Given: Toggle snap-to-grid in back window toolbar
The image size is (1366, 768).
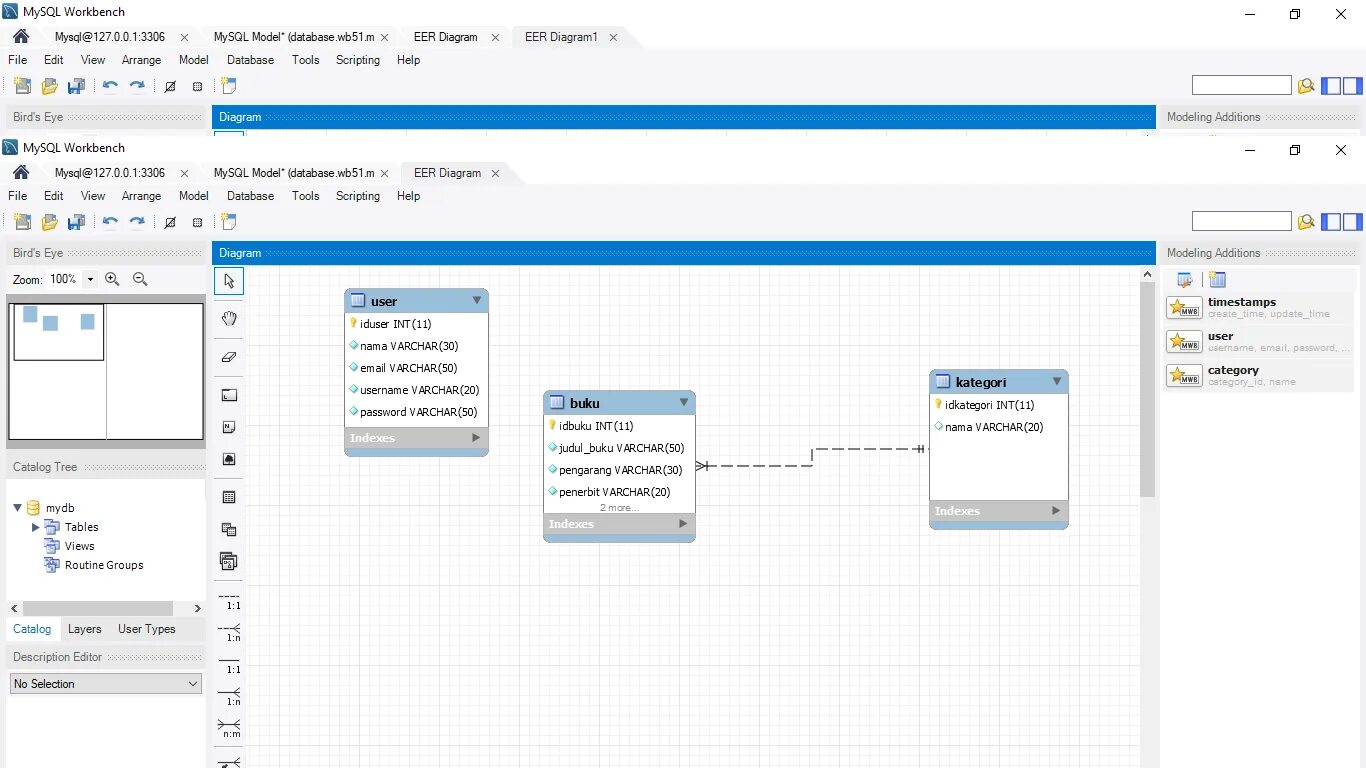Looking at the screenshot, I should (197, 86).
